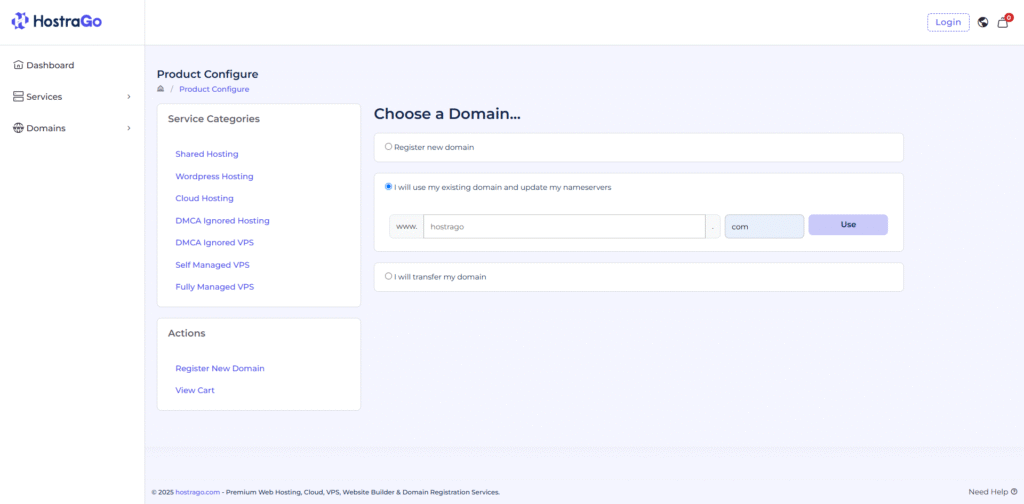This screenshot has width=1024, height=504.
Task: Click the www. prefix label
Action: pos(406,227)
